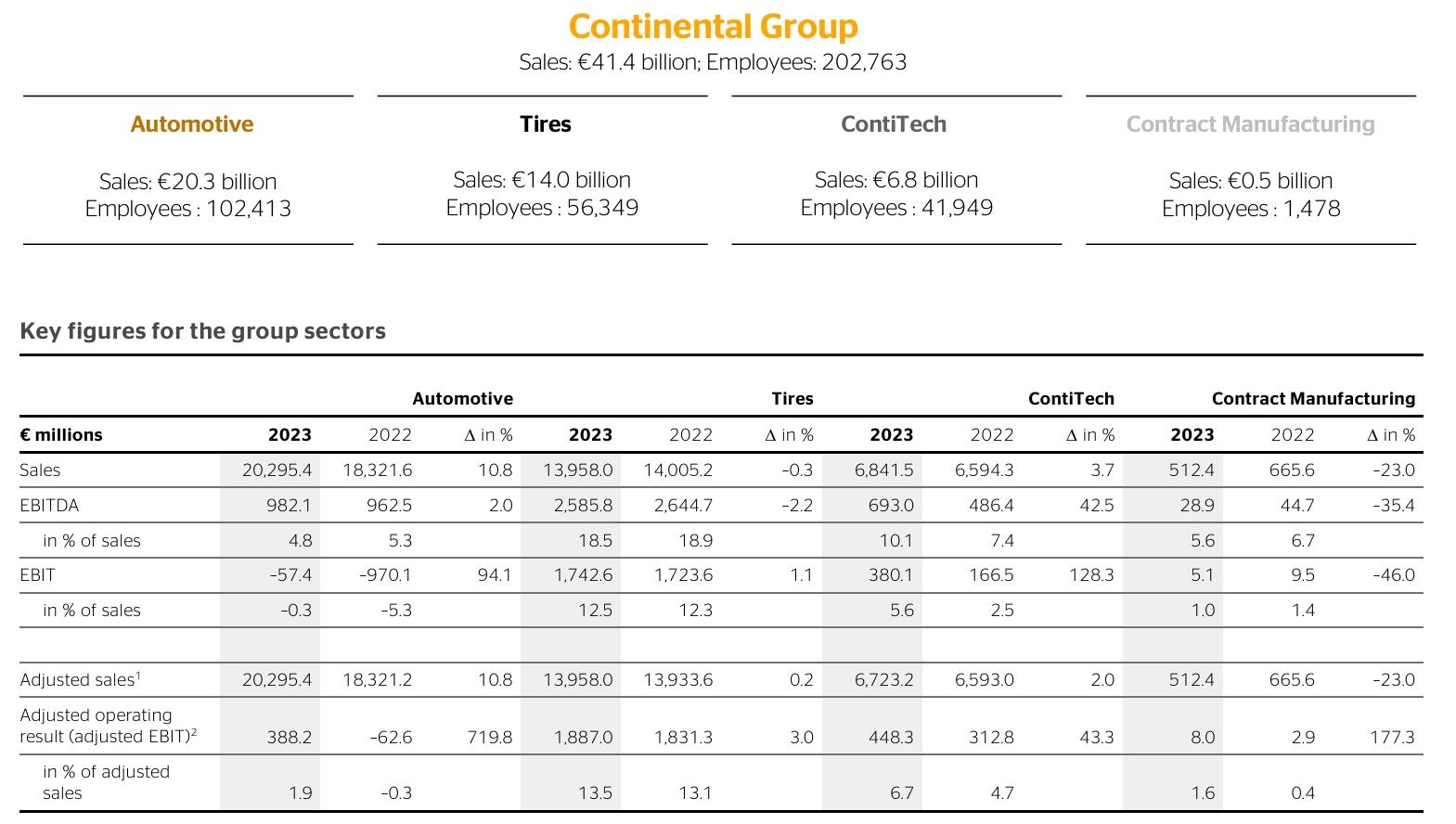The width and height of the screenshot is (1456, 824).
Task: Select the Tires employees figure 56,349
Action: [602, 208]
